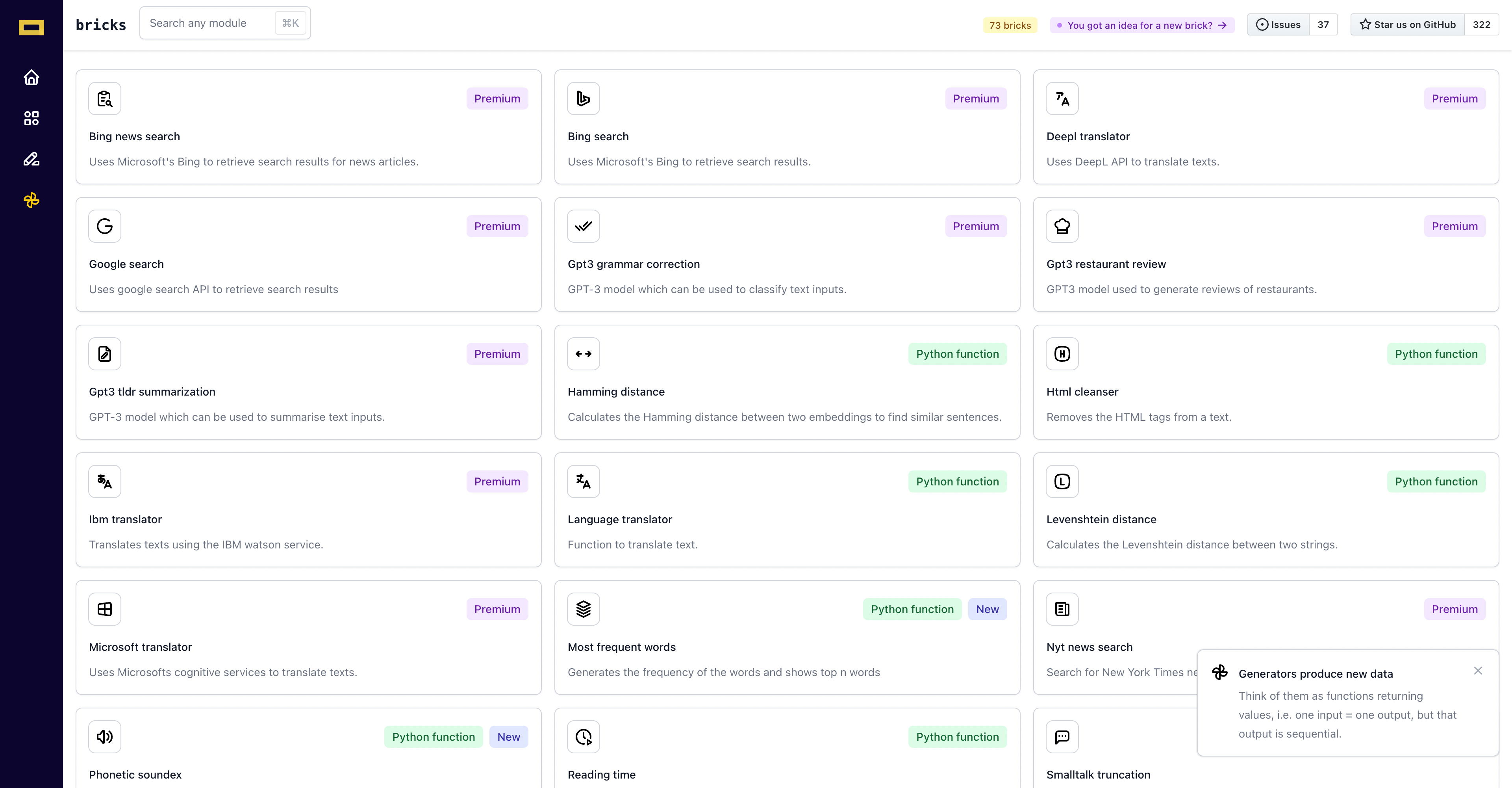The image size is (1512, 788).
Task: Open the Reading time card title
Action: [602, 775]
